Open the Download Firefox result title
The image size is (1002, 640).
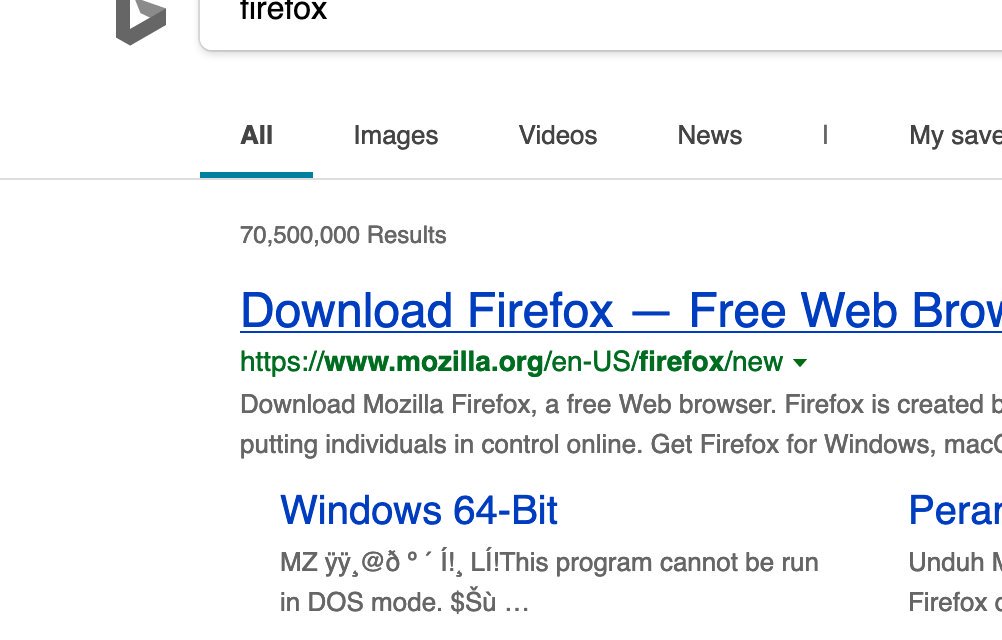(x=621, y=311)
